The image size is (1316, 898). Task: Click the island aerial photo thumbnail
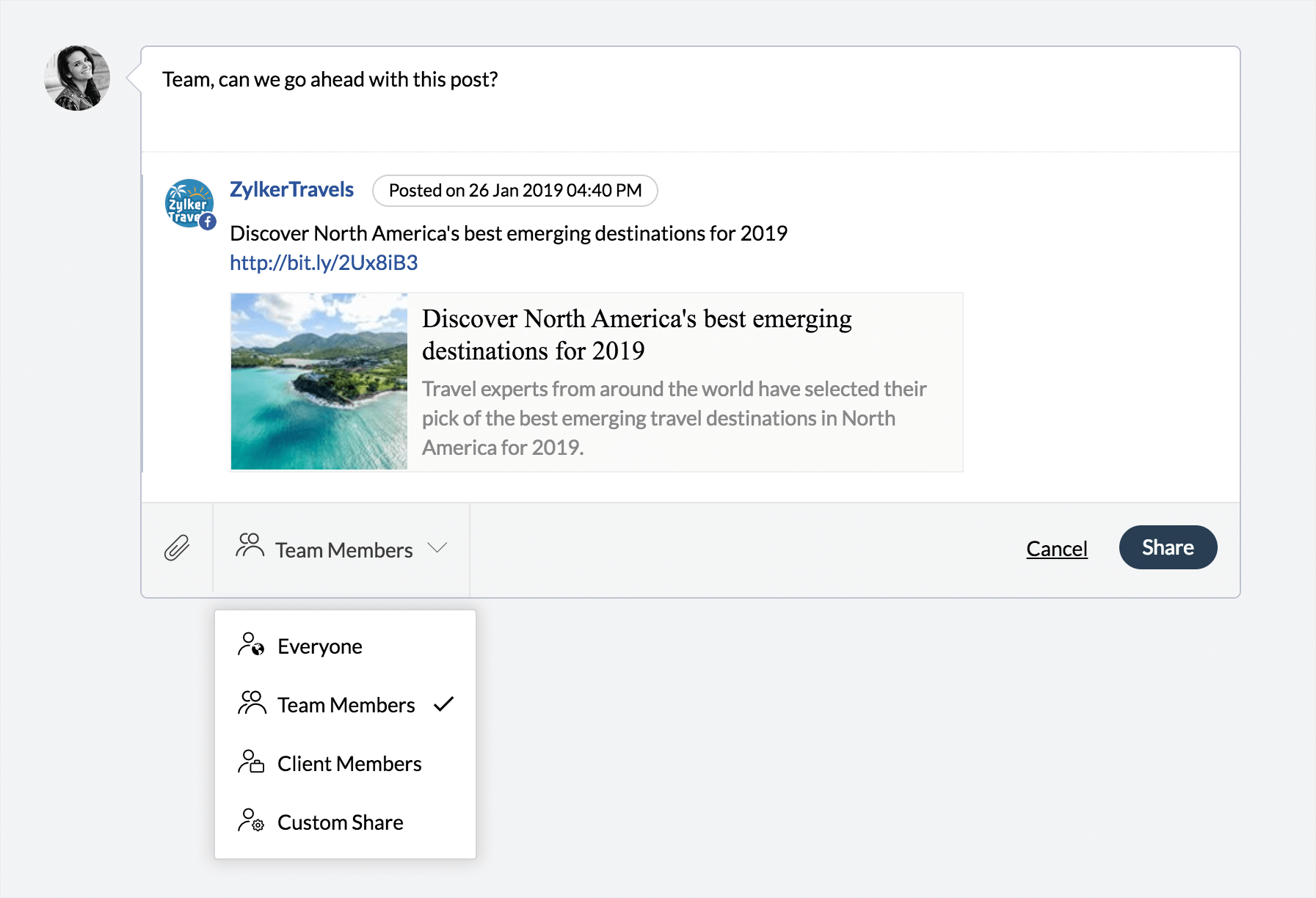pyautogui.click(x=319, y=382)
